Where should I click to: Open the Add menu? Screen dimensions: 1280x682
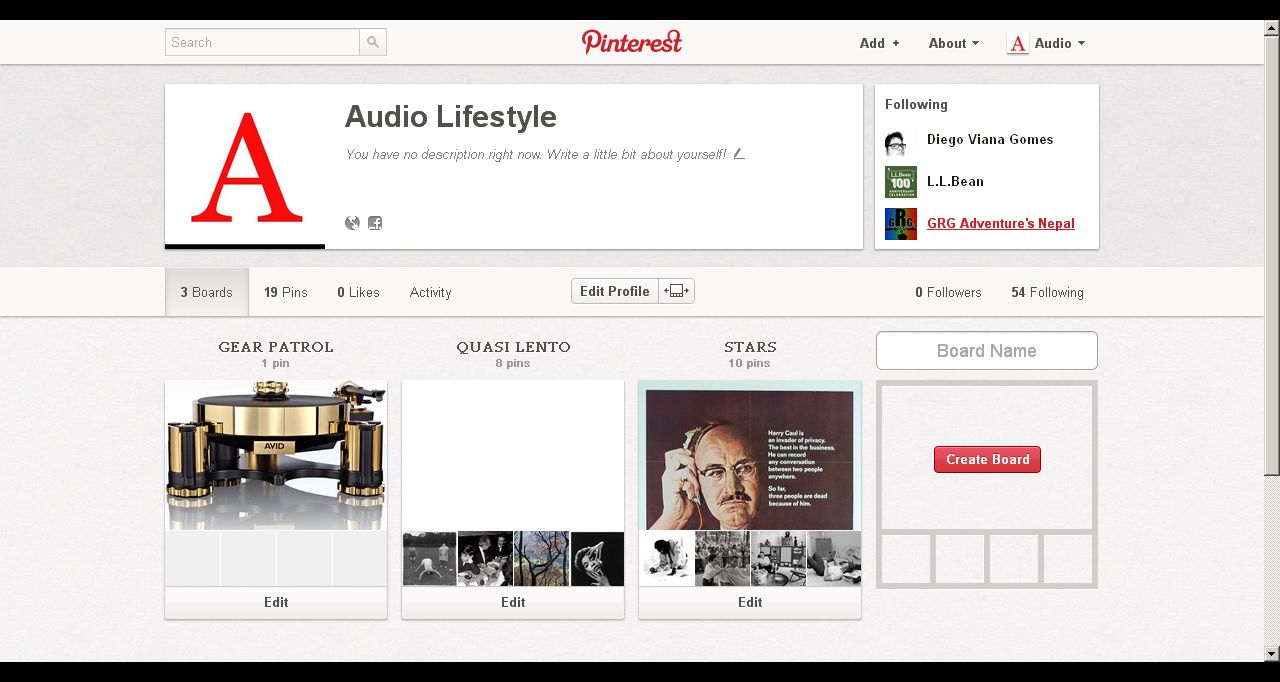coord(880,43)
